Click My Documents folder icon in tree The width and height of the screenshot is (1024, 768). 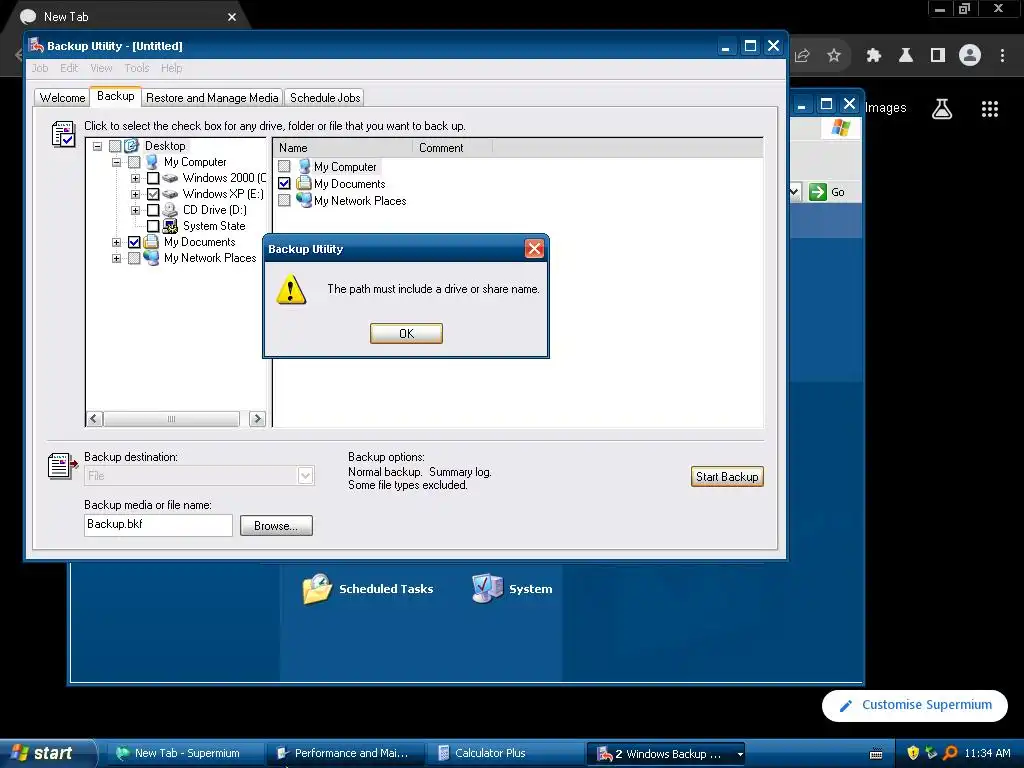point(151,242)
